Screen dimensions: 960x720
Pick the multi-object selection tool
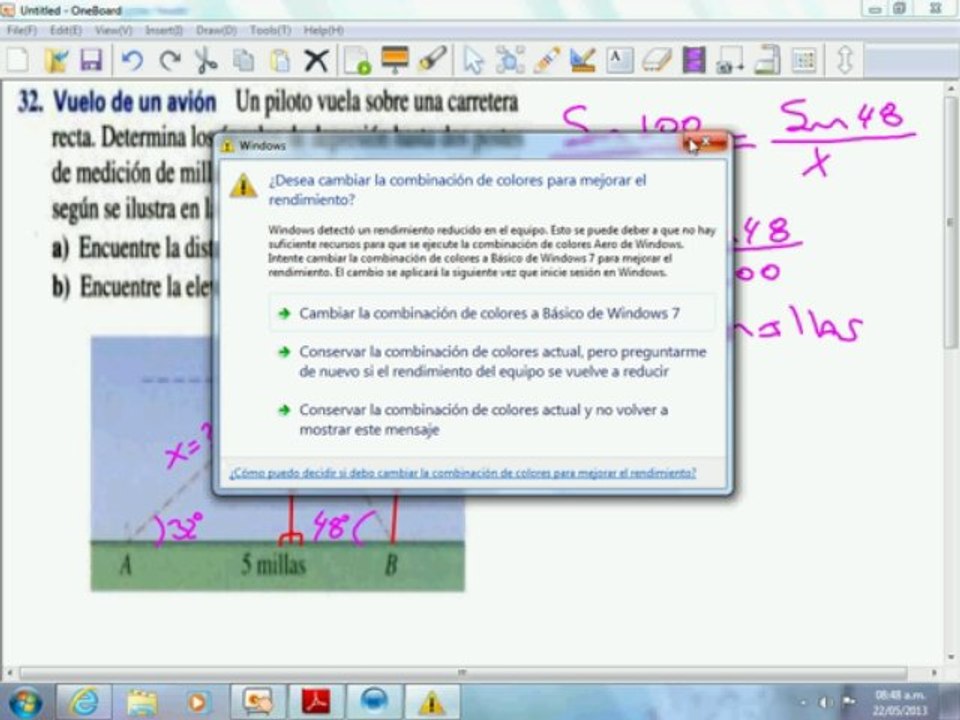509,61
